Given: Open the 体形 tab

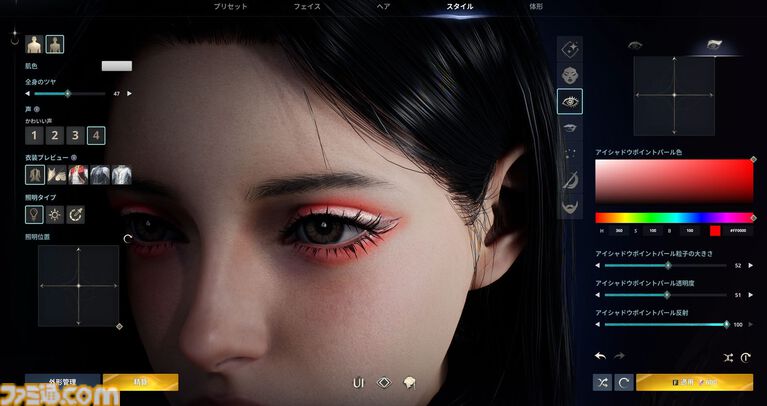Looking at the screenshot, I should (536, 7).
